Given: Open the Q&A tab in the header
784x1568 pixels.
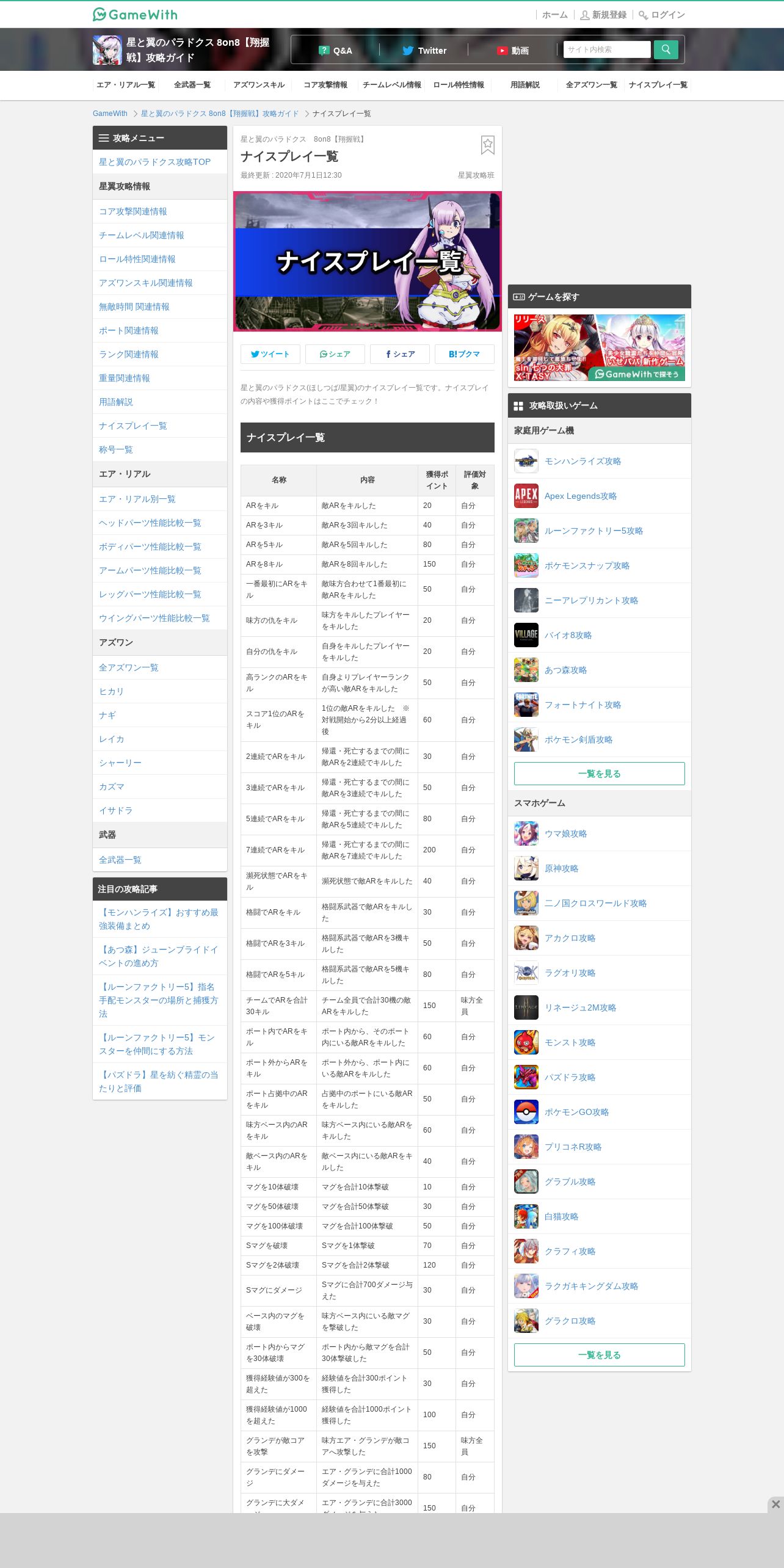Looking at the screenshot, I should click(x=335, y=51).
